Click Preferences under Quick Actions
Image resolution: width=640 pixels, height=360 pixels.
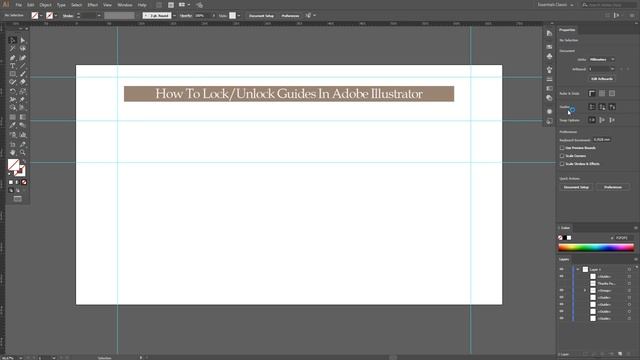coord(613,187)
